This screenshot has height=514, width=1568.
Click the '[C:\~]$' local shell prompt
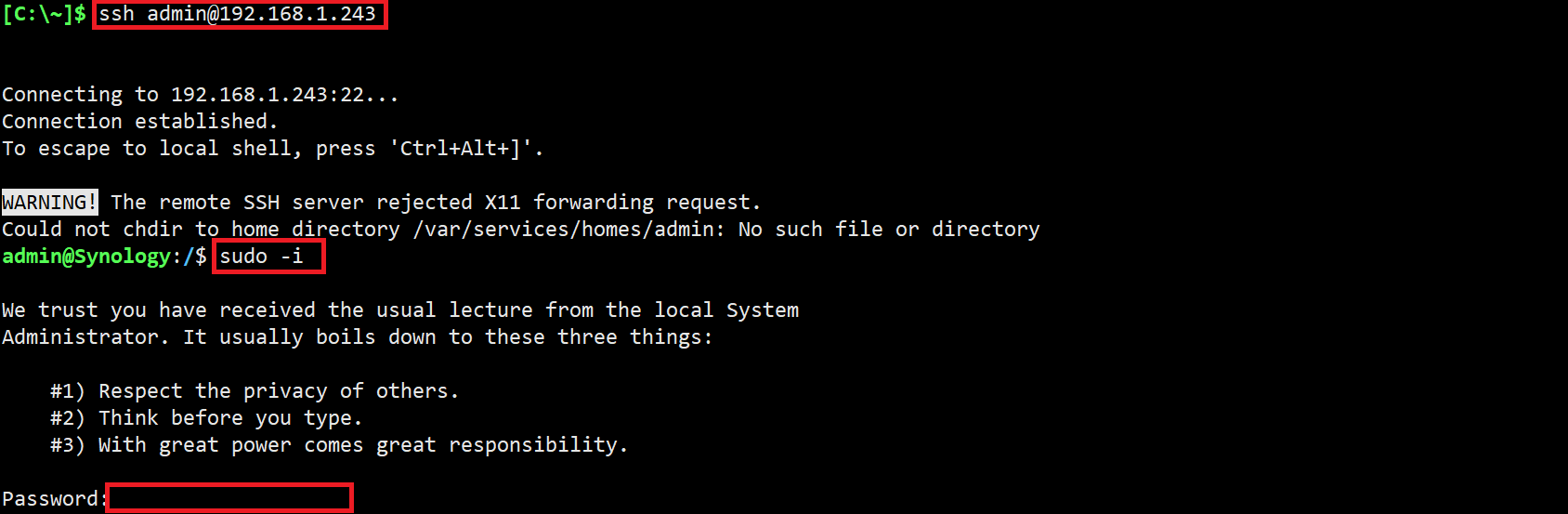44,14
